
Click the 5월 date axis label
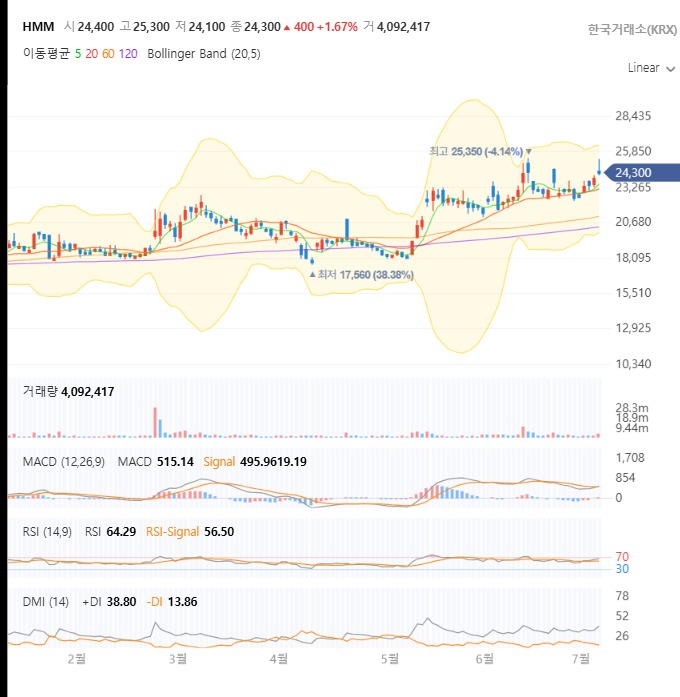click(390, 659)
